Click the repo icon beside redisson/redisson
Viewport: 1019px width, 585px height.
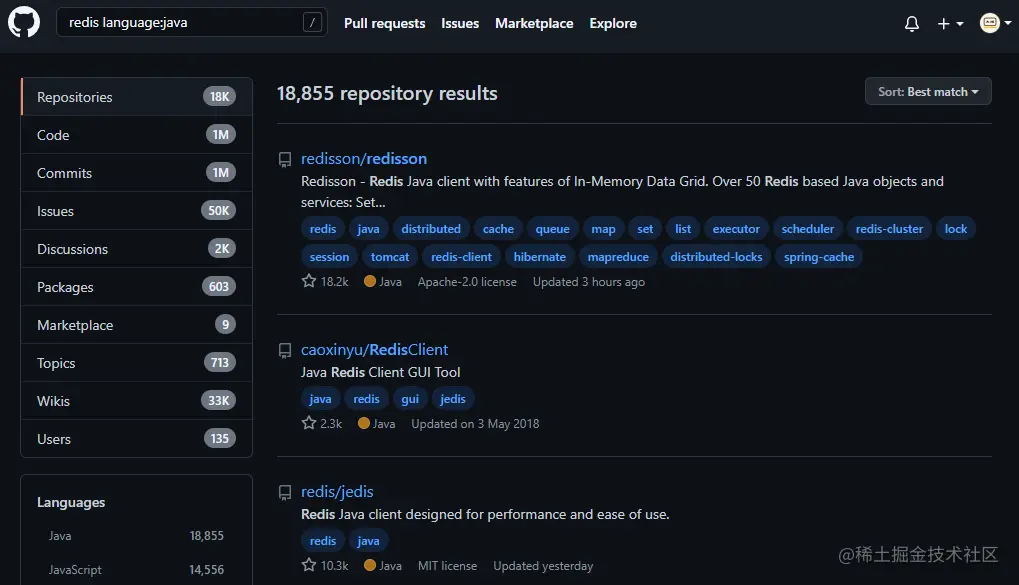[x=285, y=159]
